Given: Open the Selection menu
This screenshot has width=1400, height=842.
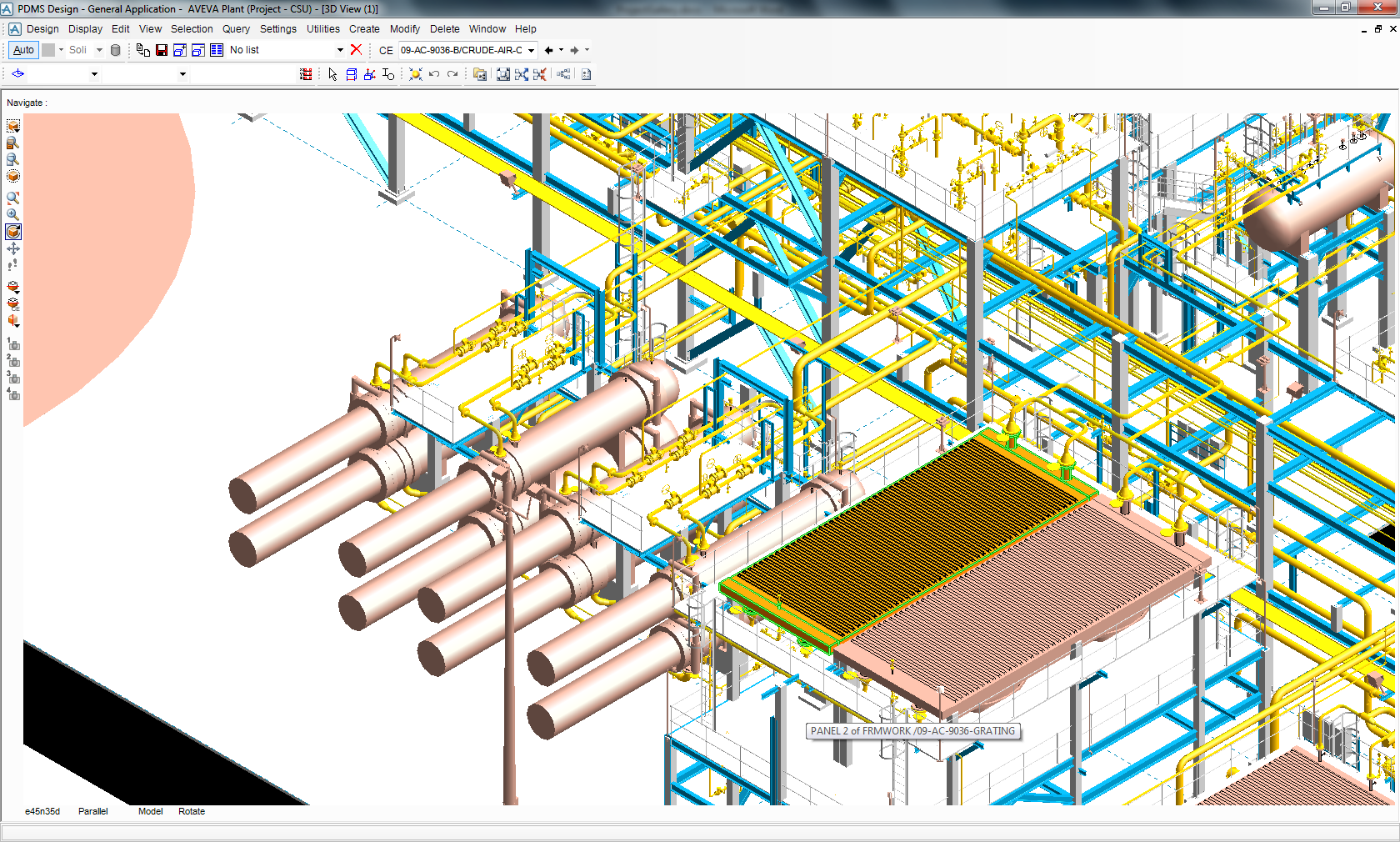Looking at the screenshot, I should point(192,29).
